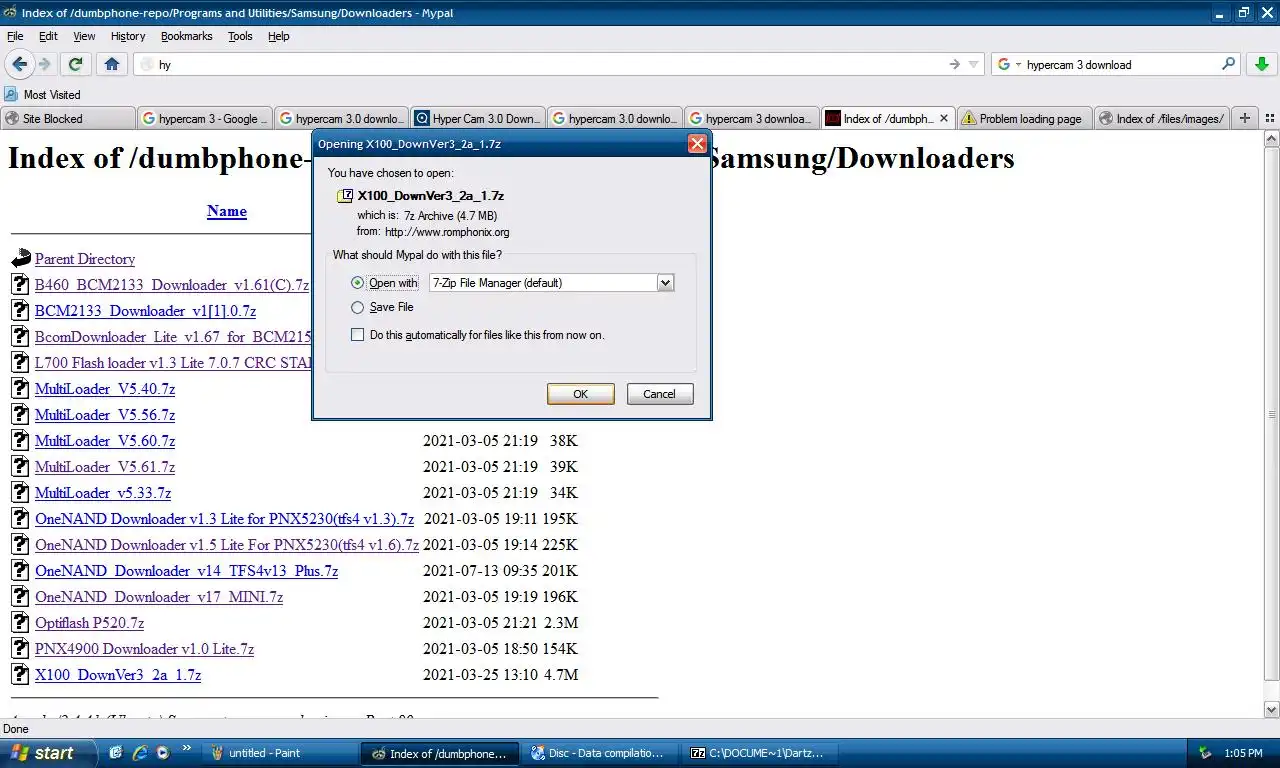Click the Show Desktop quick launch icon
Image resolution: width=1280 pixels, height=768 pixels.
(116, 753)
